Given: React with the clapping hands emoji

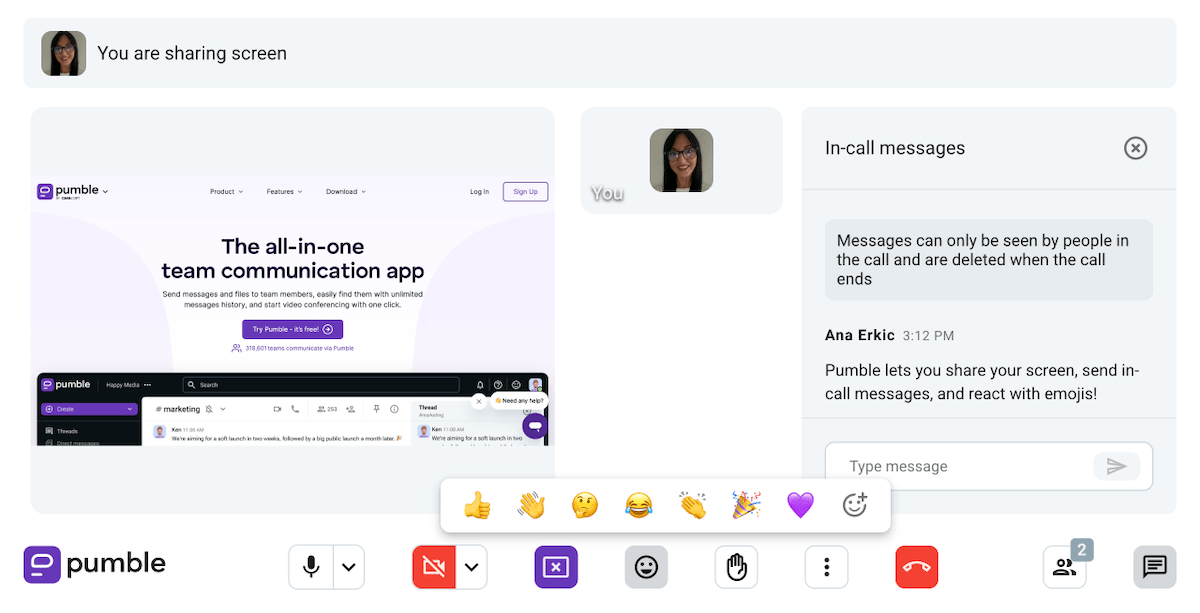Looking at the screenshot, I should [693, 505].
